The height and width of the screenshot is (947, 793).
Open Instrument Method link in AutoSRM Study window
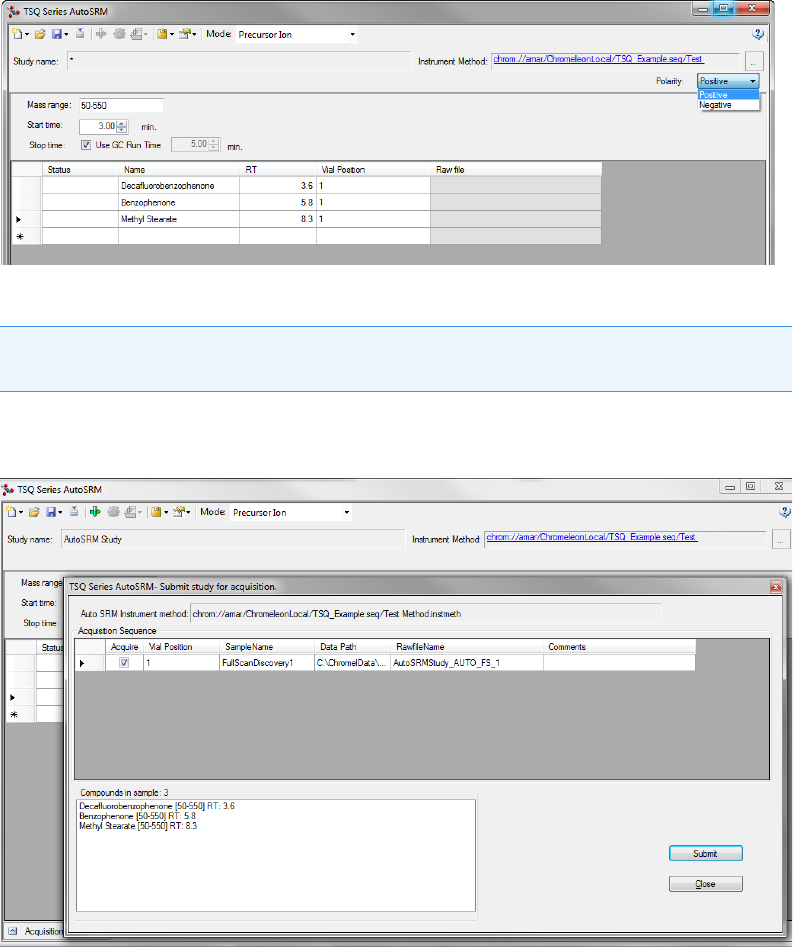click(592, 537)
